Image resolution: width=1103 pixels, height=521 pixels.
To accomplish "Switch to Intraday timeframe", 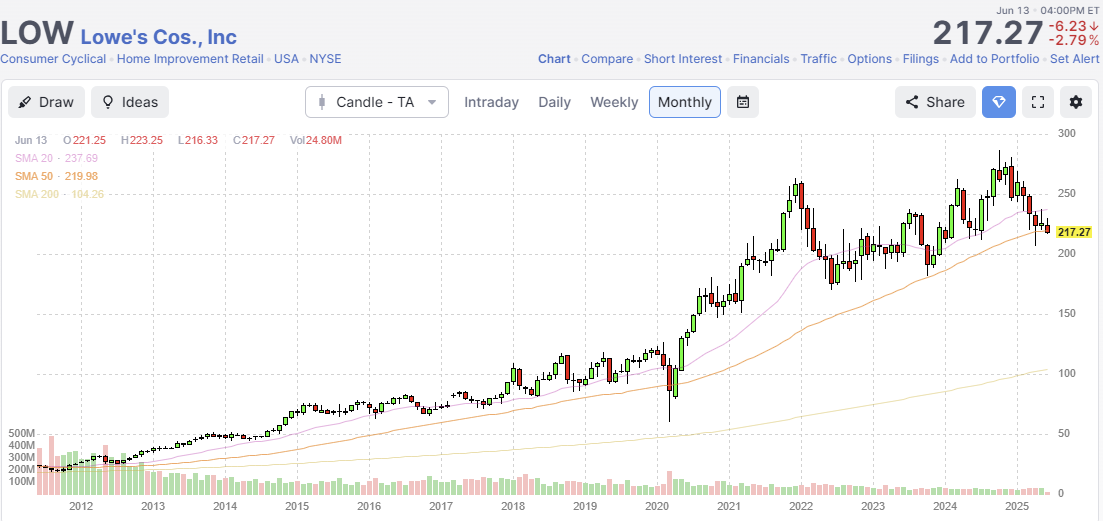I will tap(492, 102).
